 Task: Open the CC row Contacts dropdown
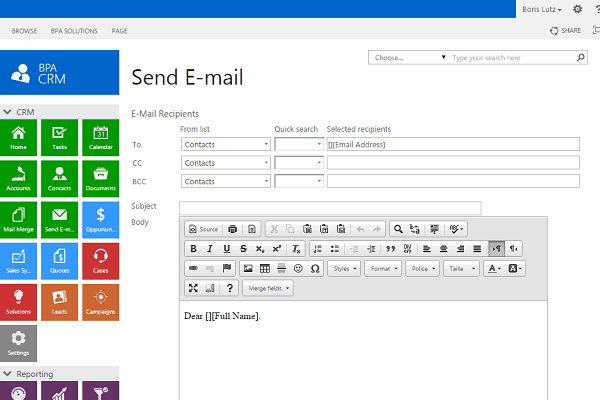point(226,163)
